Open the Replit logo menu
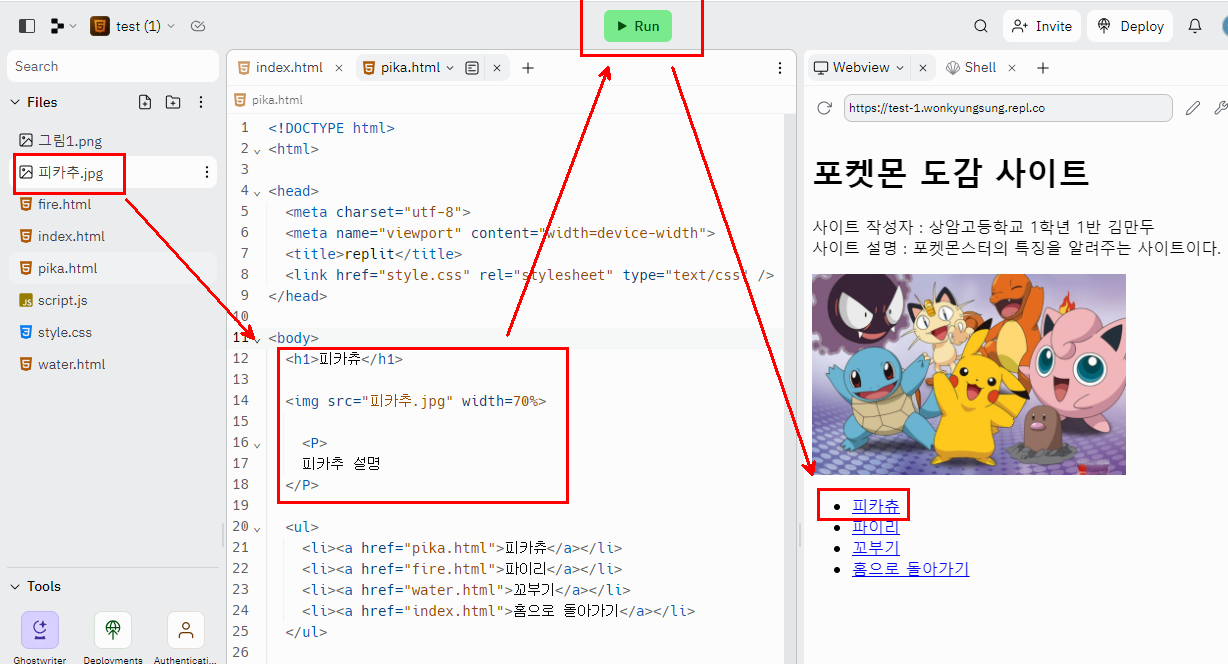Image resolution: width=1228 pixels, height=664 pixels. coord(63,26)
